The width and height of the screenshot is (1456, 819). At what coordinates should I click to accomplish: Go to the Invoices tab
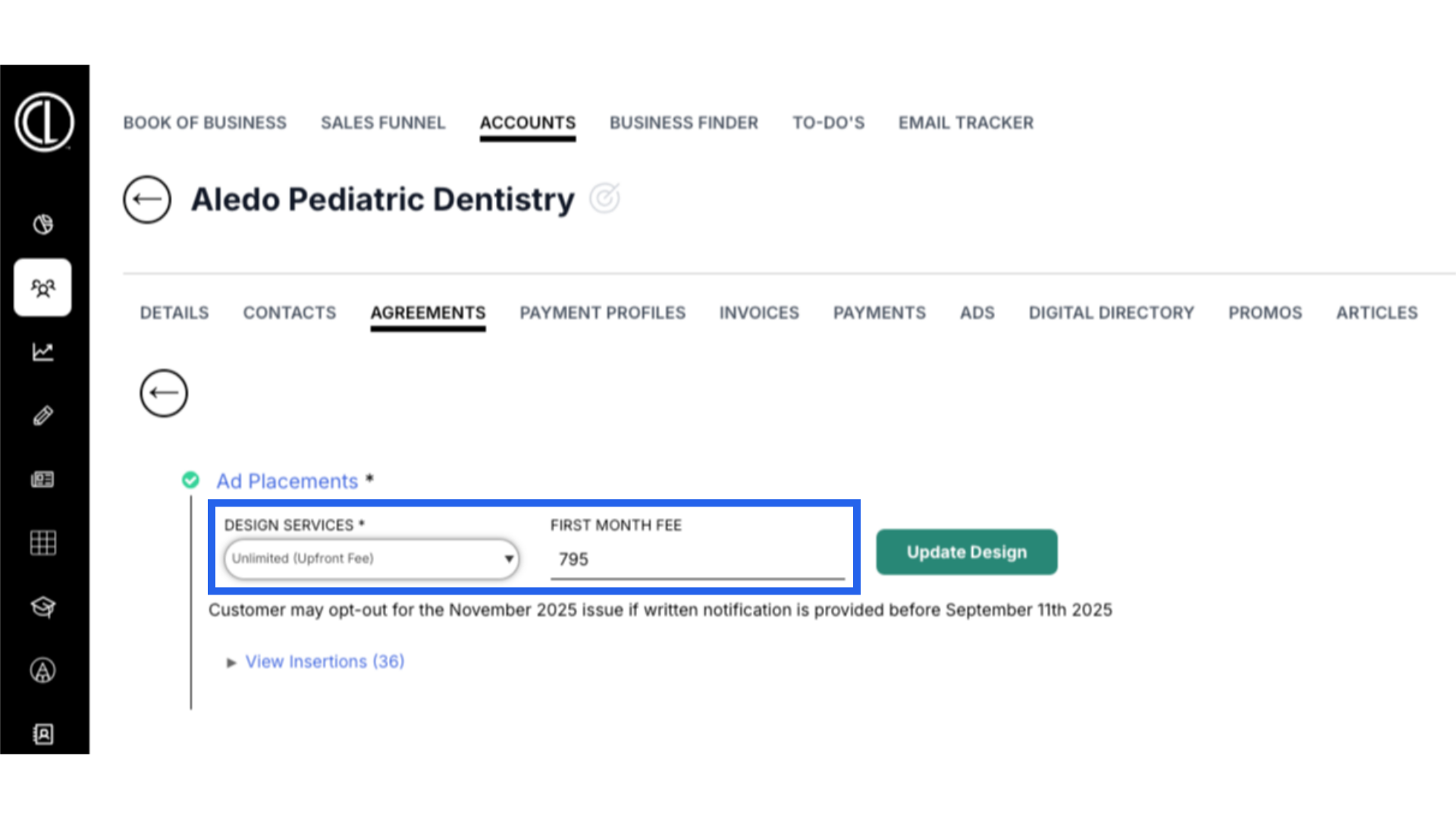[x=759, y=312]
